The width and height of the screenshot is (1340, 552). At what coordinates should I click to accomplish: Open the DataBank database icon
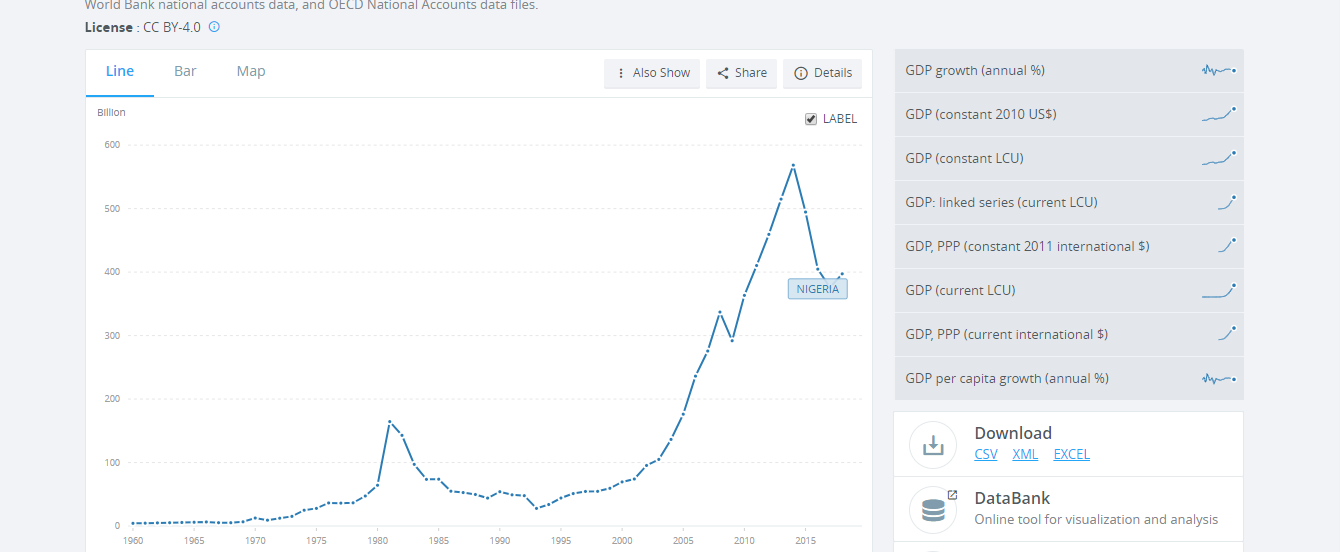933,509
